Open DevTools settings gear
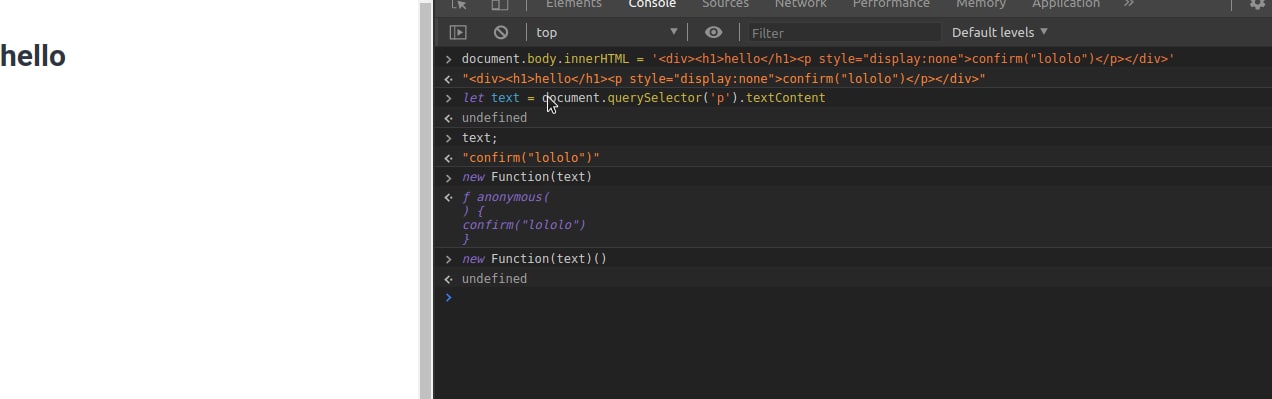Screen dimensions: 1272x399 [1257, 4]
